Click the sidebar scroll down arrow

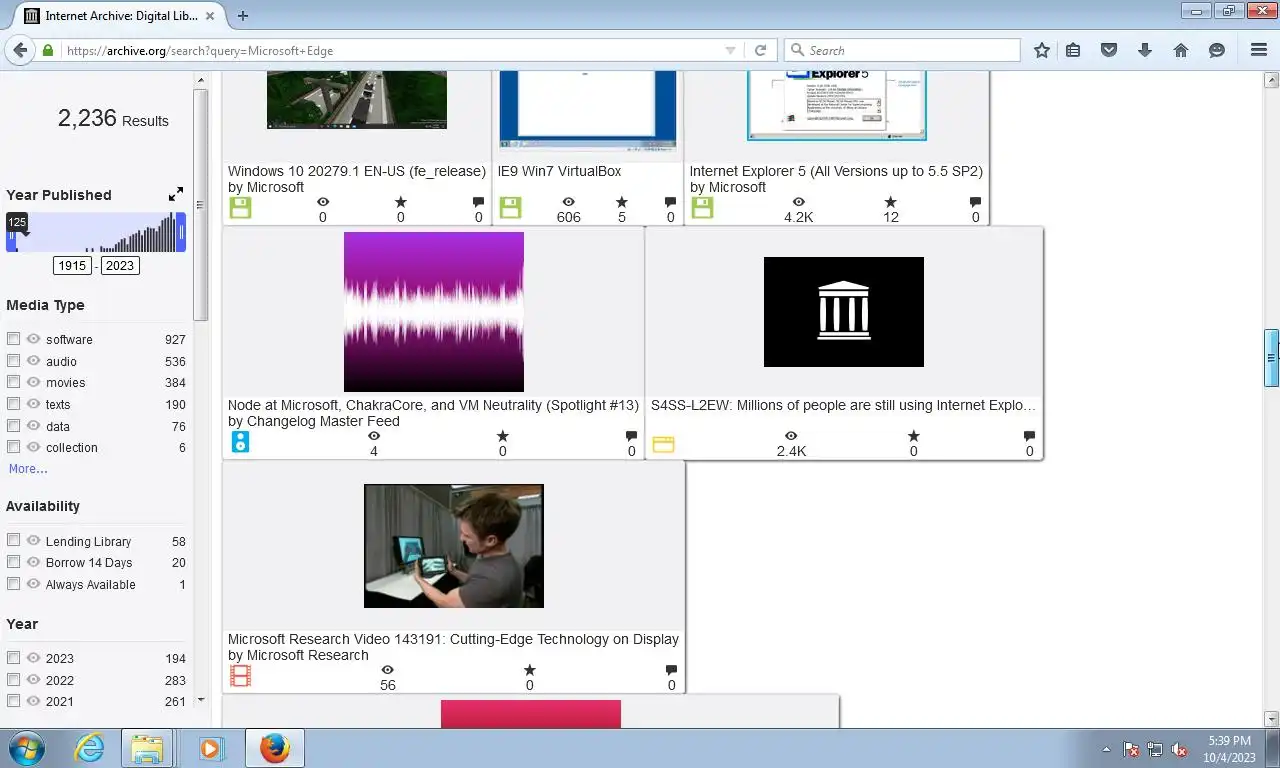pos(200,700)
